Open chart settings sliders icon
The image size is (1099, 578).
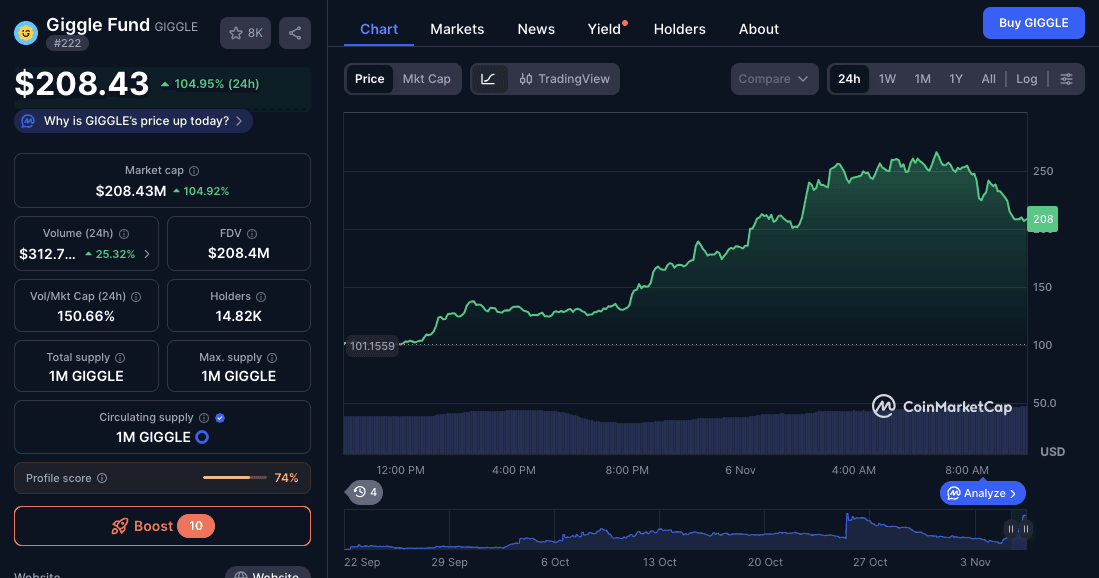(1067, 79)
